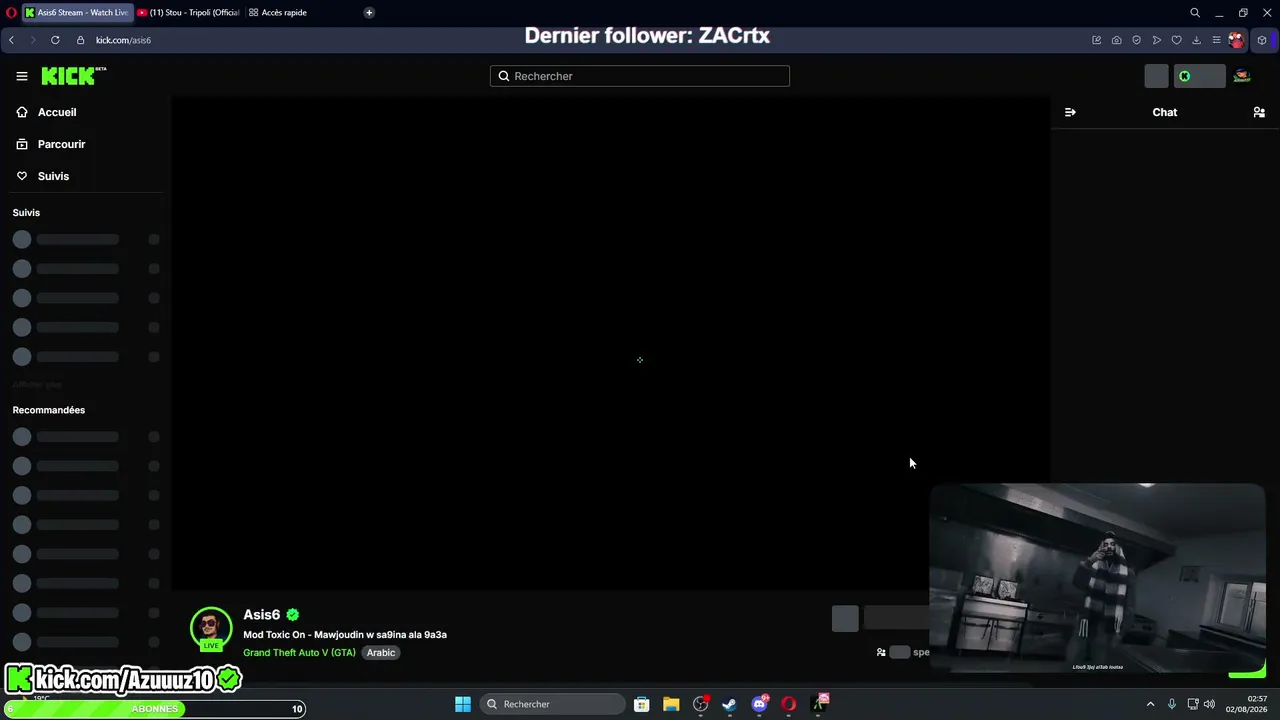The height and width of the screenshot is (720, 1280).
Task: Select the Arabic language tag
Action: pyautogui.click(x=381, y=653)
